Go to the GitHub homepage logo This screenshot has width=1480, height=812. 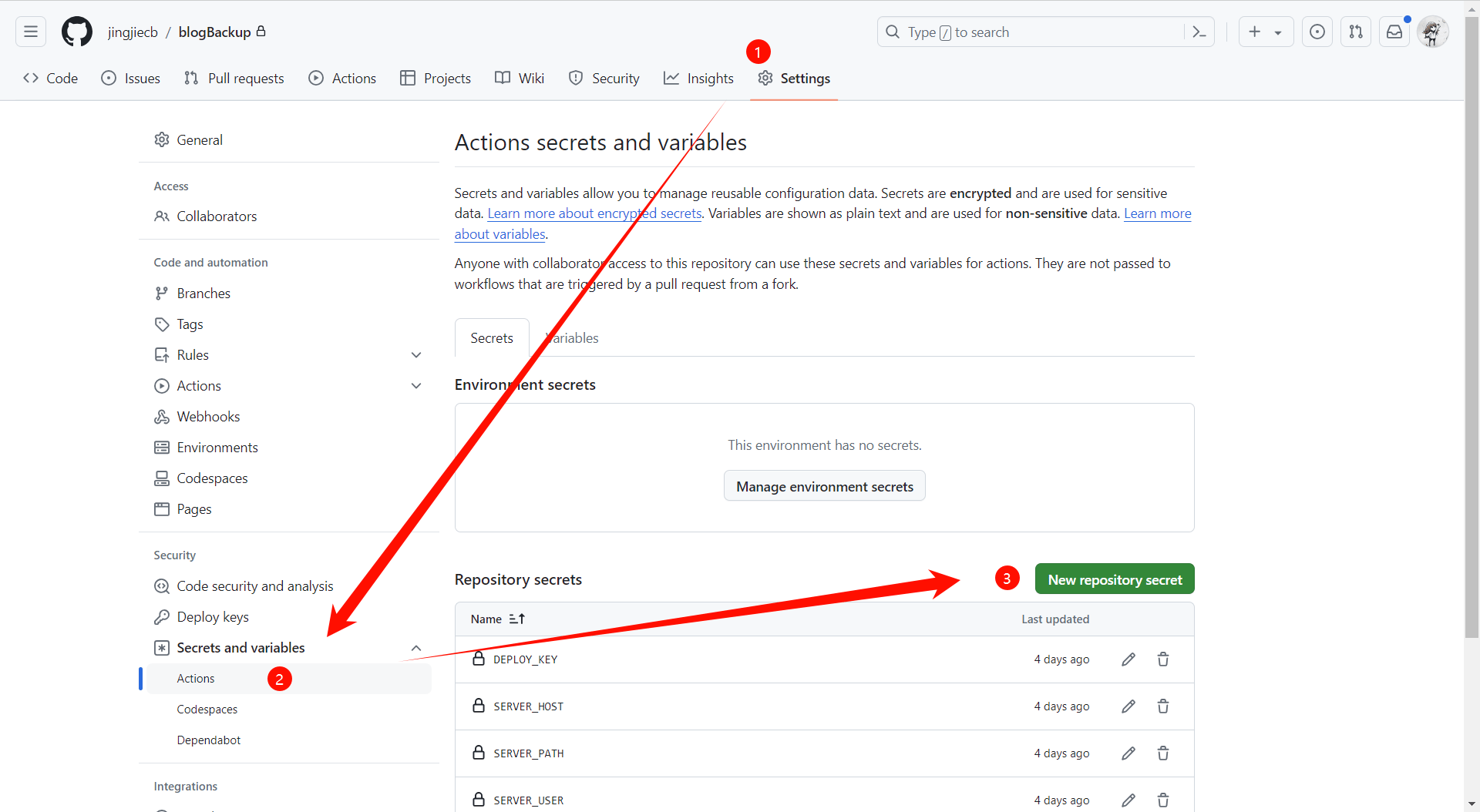coord(77,32)
